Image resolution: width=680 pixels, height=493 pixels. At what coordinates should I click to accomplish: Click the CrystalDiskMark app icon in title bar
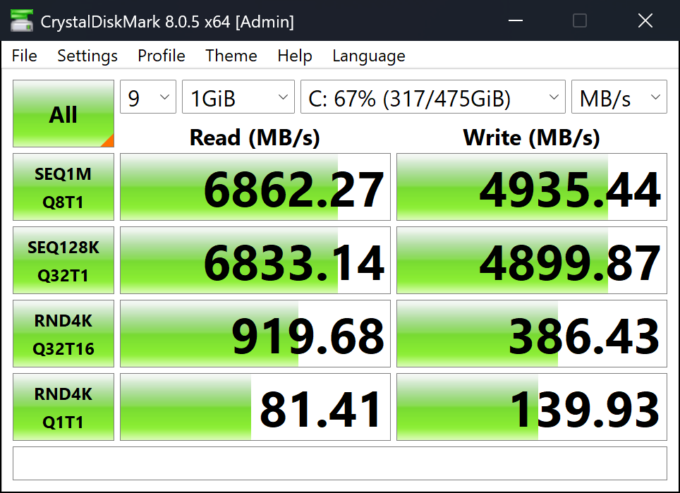pos(22,20)
